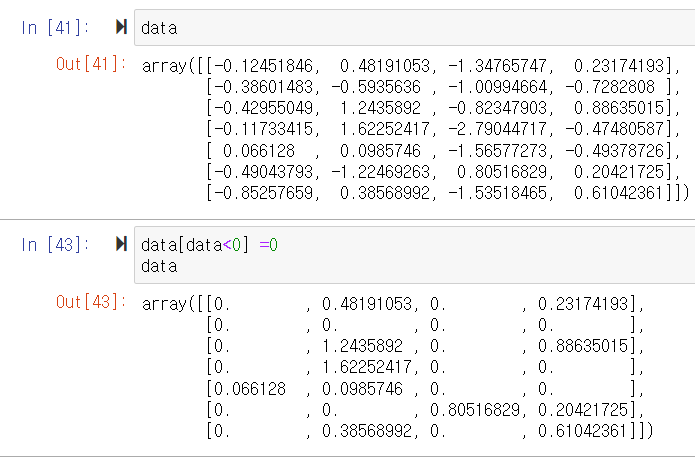This screenshot has width=695, height=465.
Task: Click value -0.85257659 in Out[41]
Action: pyautogui.click(x=263, y=193)
